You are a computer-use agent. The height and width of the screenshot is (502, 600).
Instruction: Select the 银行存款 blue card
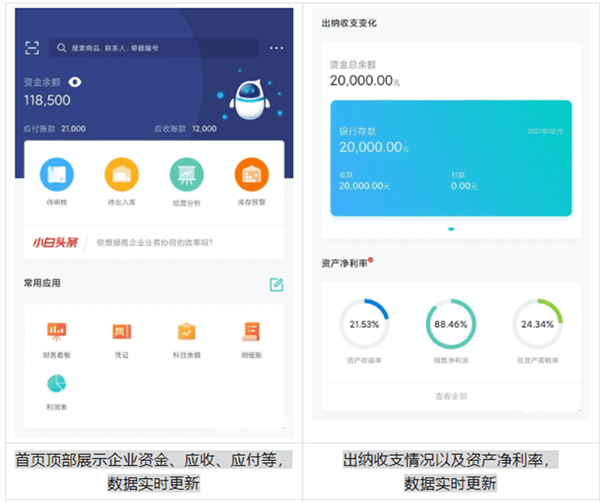450,157
